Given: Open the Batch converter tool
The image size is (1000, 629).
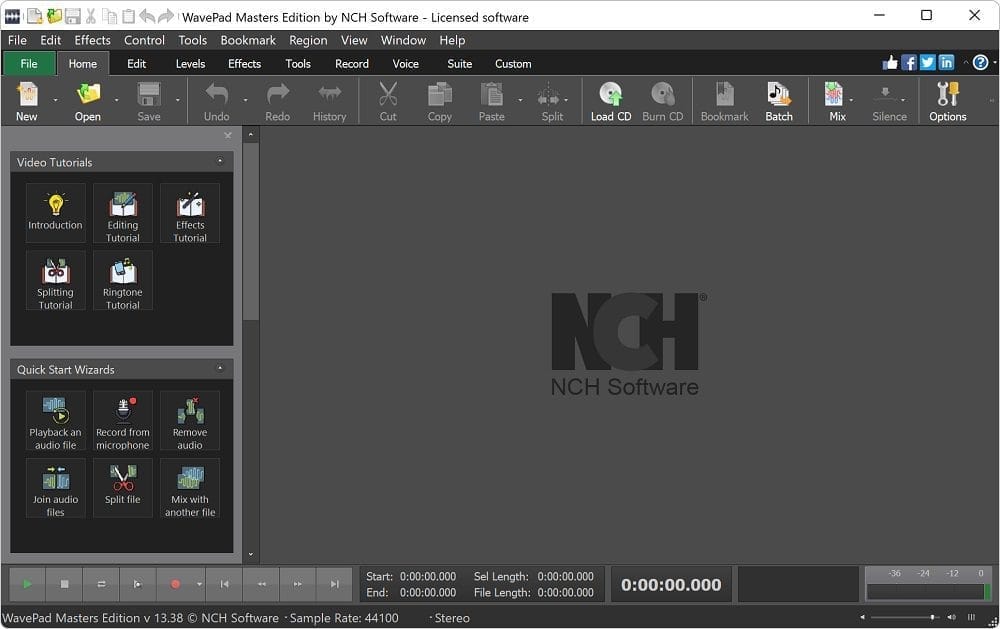Looking at the screenshot, I should pyautogui.click(x=779, y=101).
